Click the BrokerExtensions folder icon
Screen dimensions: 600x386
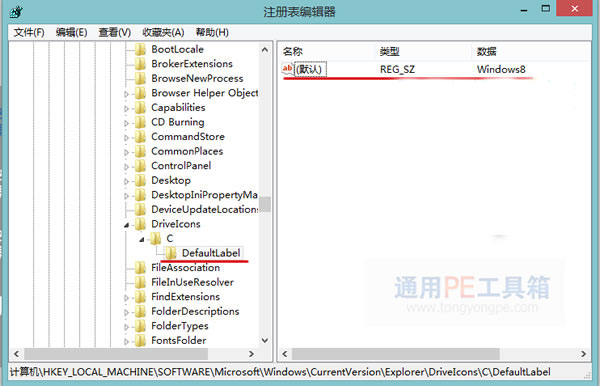pos(140,64)
